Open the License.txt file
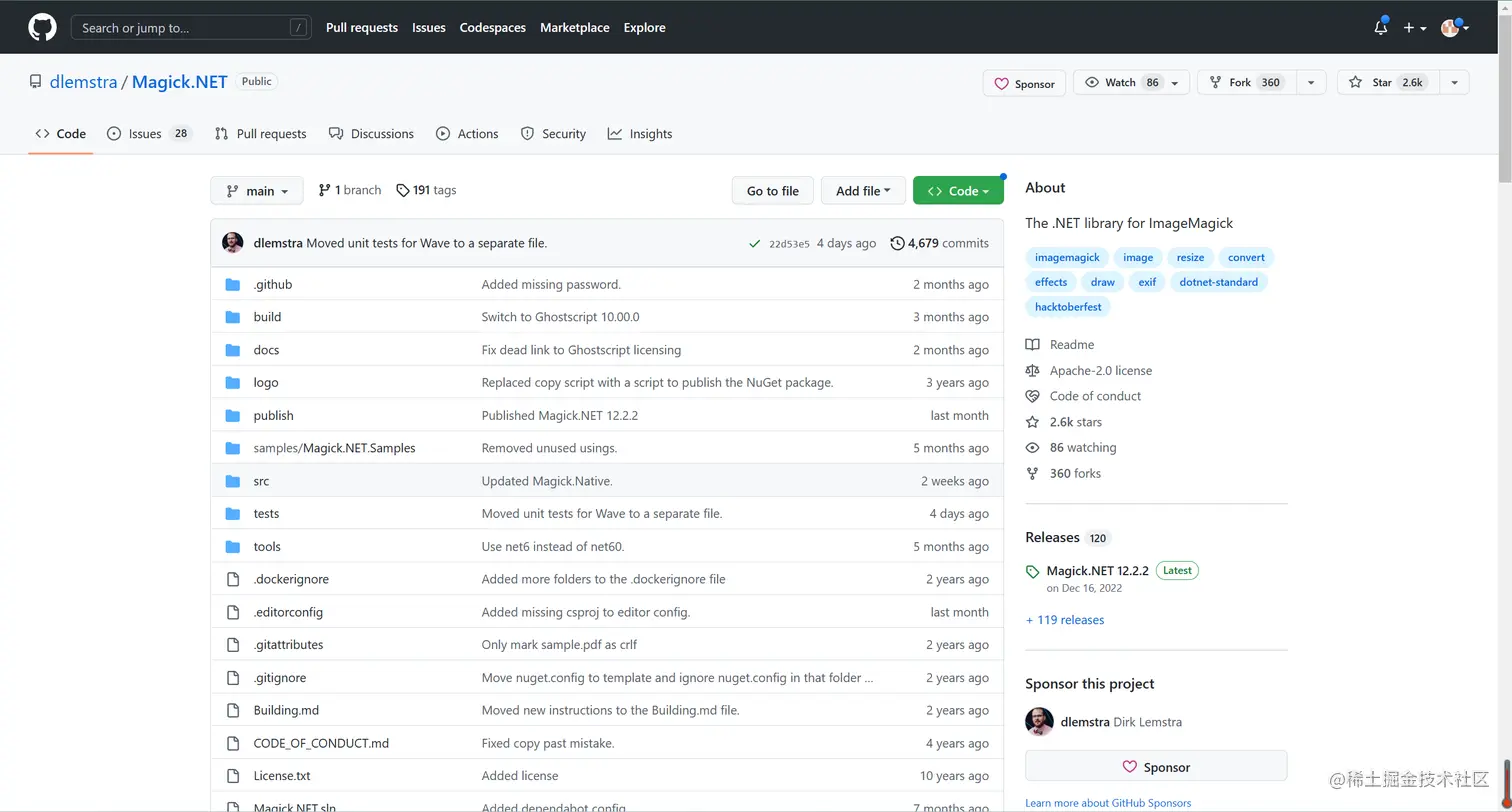 (282, 776)
